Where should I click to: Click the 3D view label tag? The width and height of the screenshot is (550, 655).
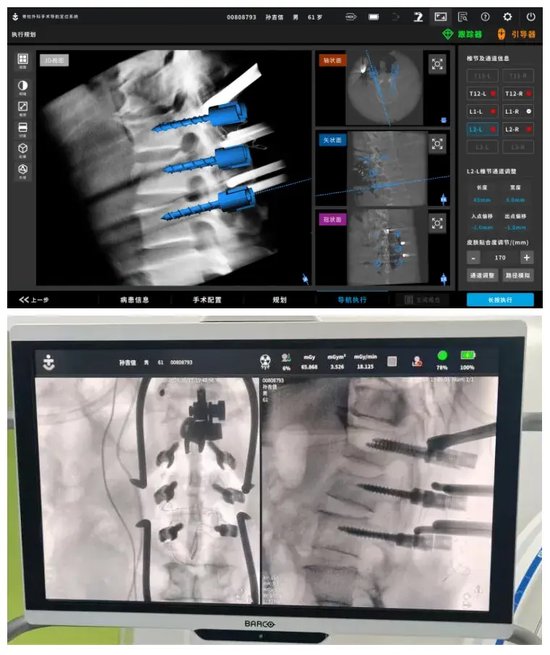[x=54, y=60]
